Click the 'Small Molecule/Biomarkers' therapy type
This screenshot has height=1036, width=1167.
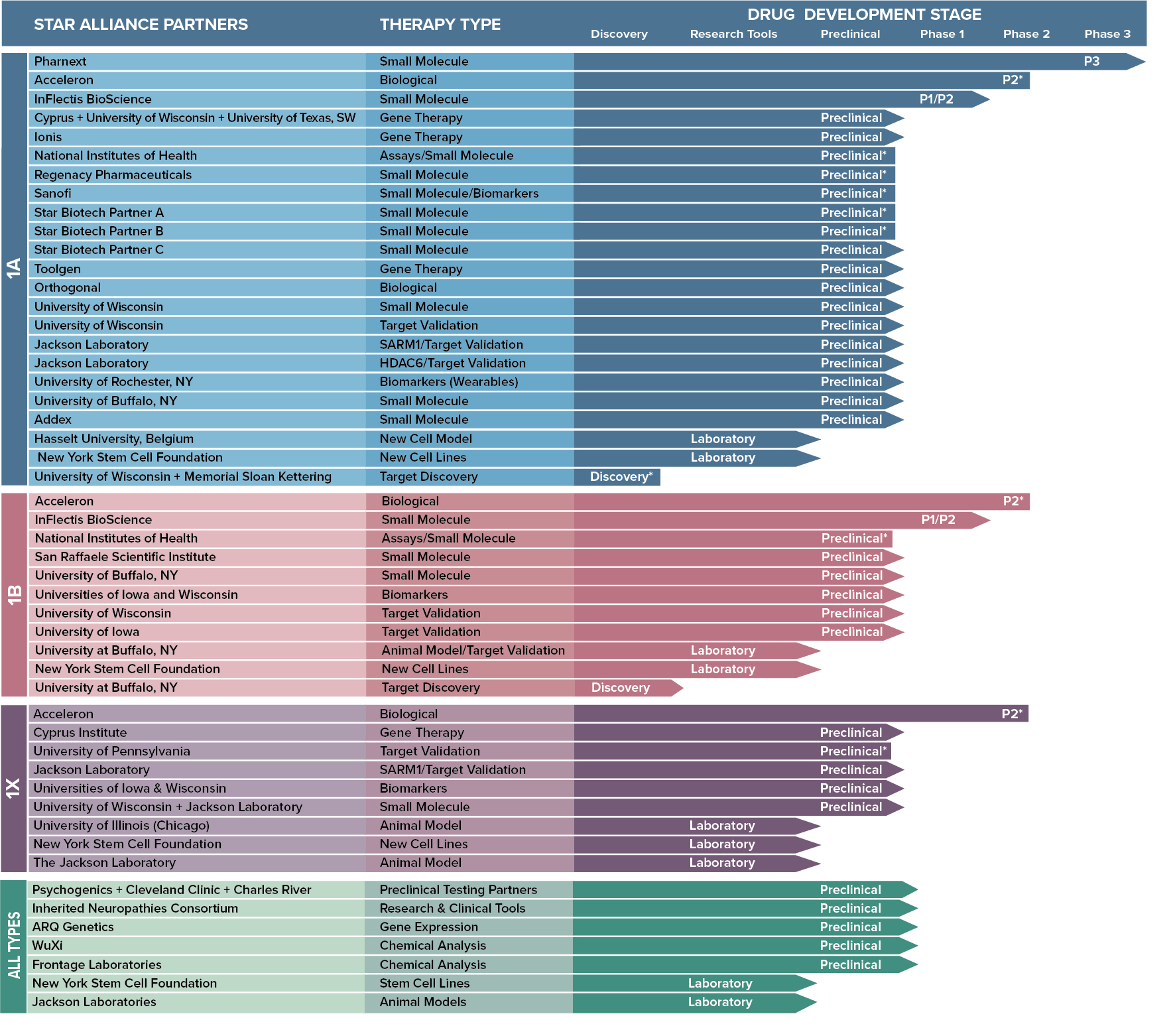[x=459, y=194]
